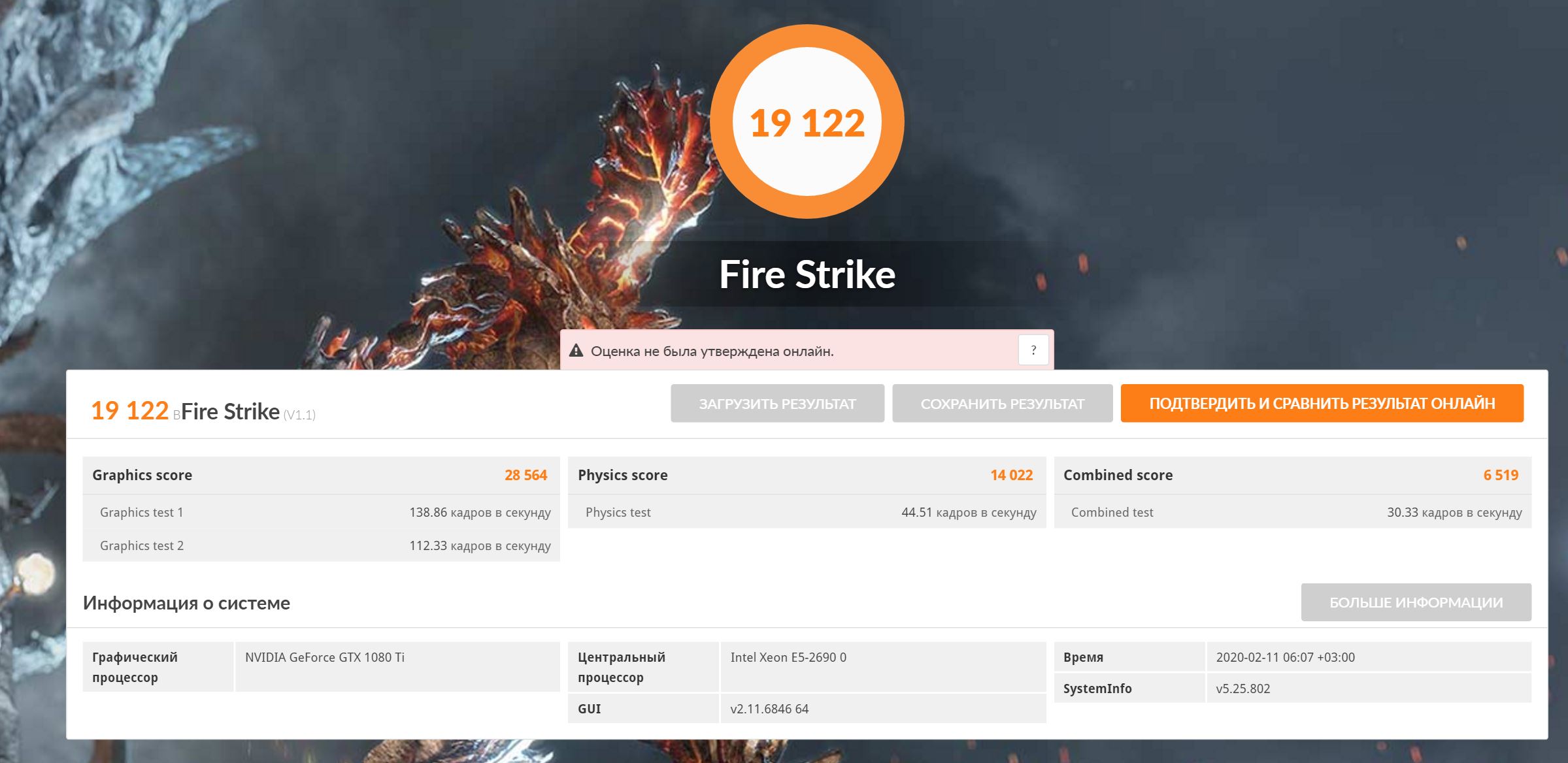The image size is (1568, 763).
Task: Click the 2020-02-11 06:07 time value
Action: [1285, 657]
